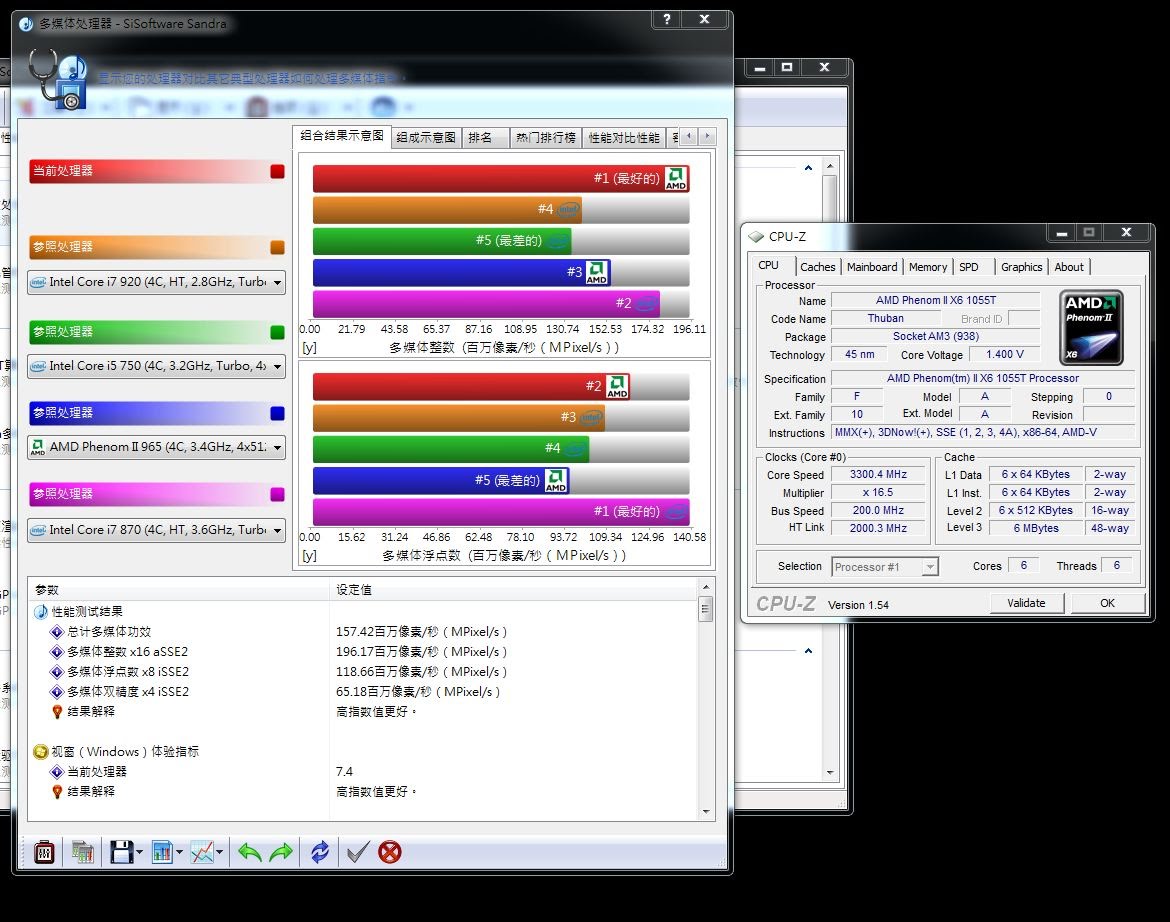
Task: Select the 組合結果示意图 tab
Action: 341,136
